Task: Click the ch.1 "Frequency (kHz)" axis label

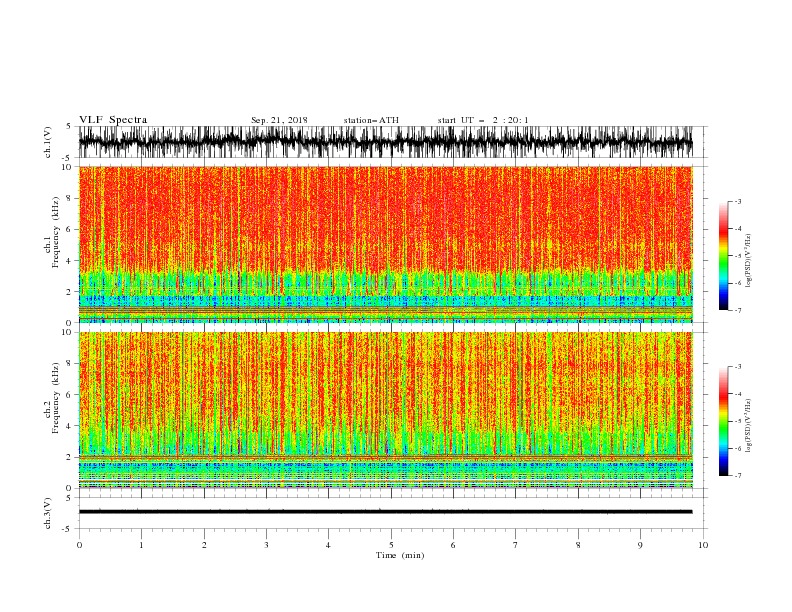Action: click(56, 233)
